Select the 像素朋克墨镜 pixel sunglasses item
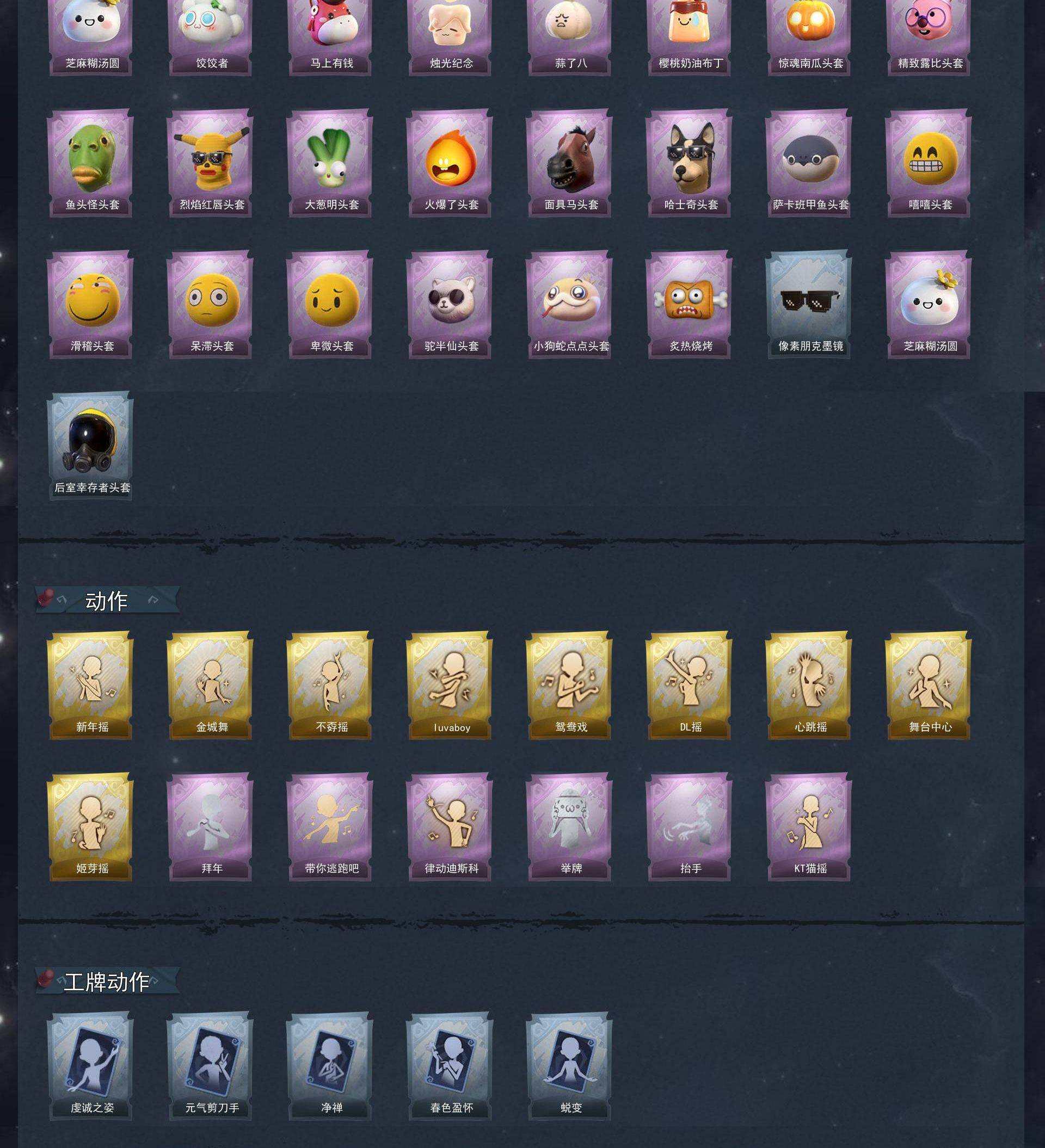The image size is (1045, 1148). click(x=809, y=305)
